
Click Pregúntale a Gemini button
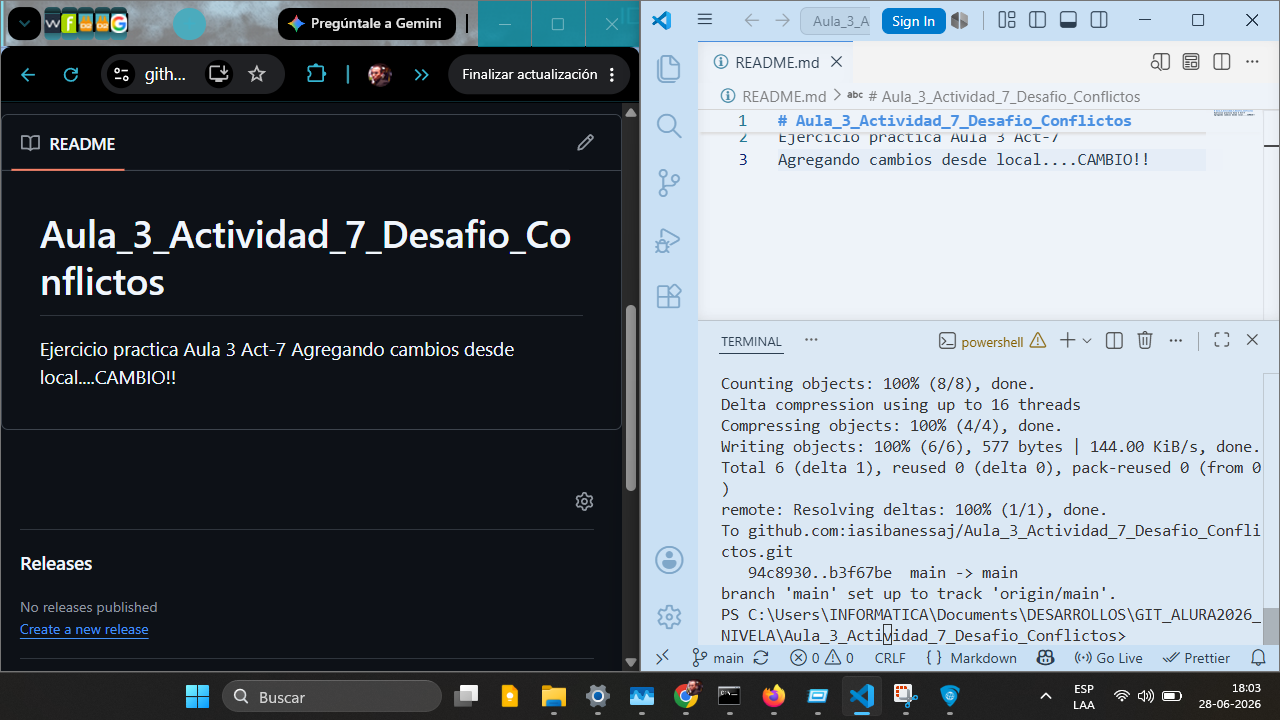[x=367, y=23]
